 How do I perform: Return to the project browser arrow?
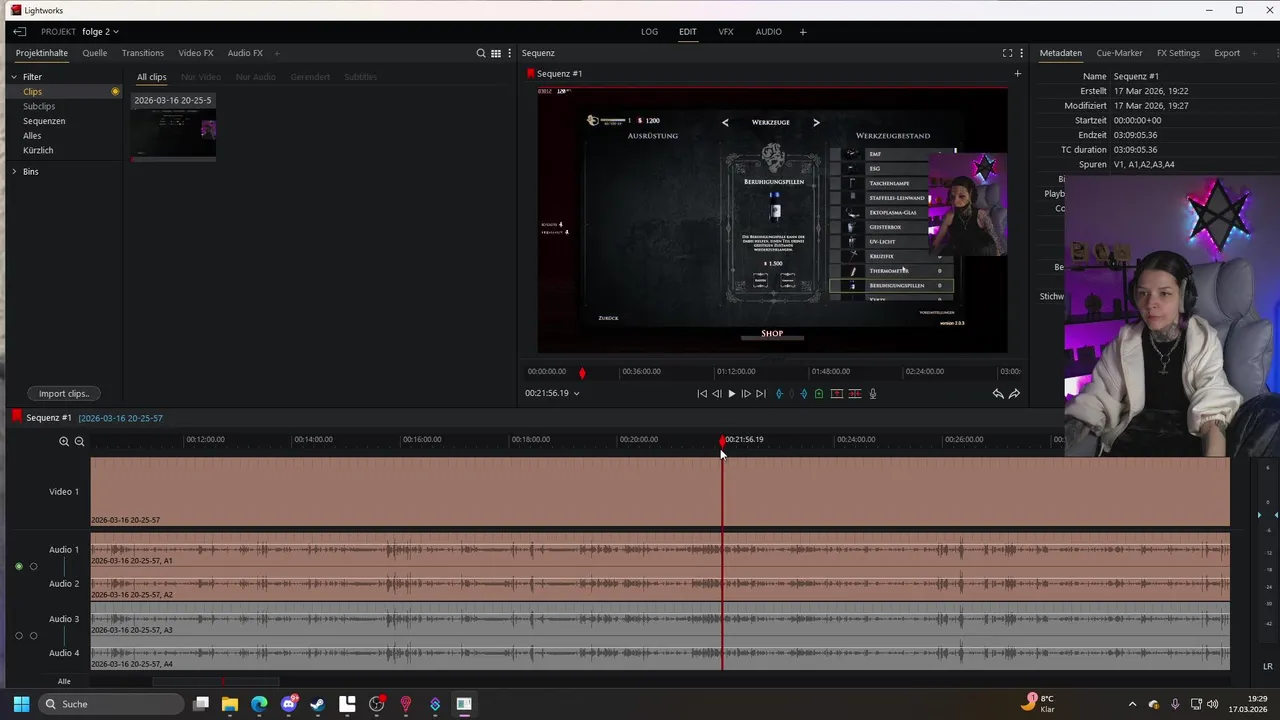pyautogui.click(x=20, y=32)
